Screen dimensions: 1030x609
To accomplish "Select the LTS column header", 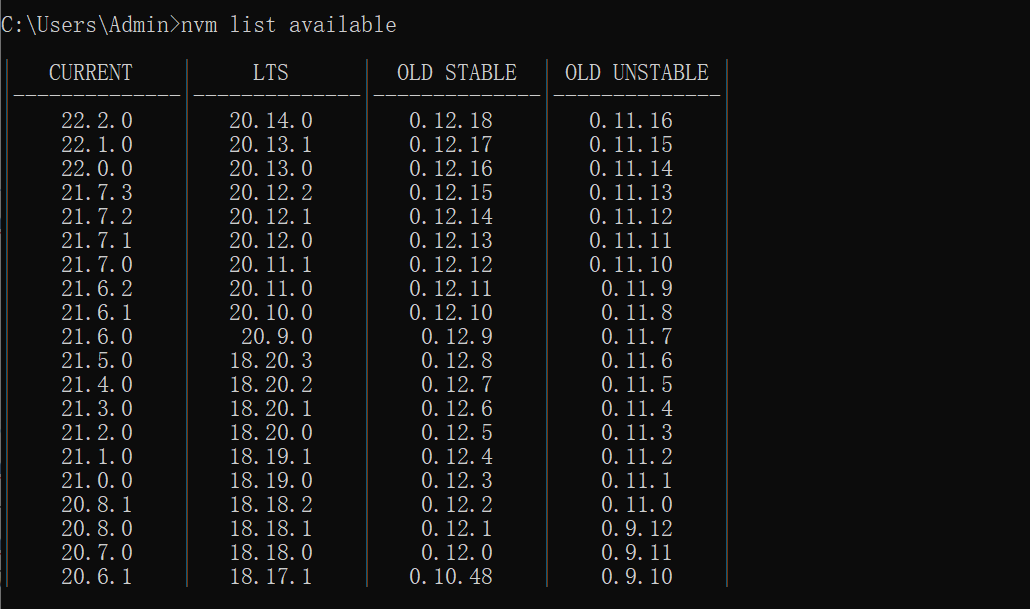I will click(271, 72).
